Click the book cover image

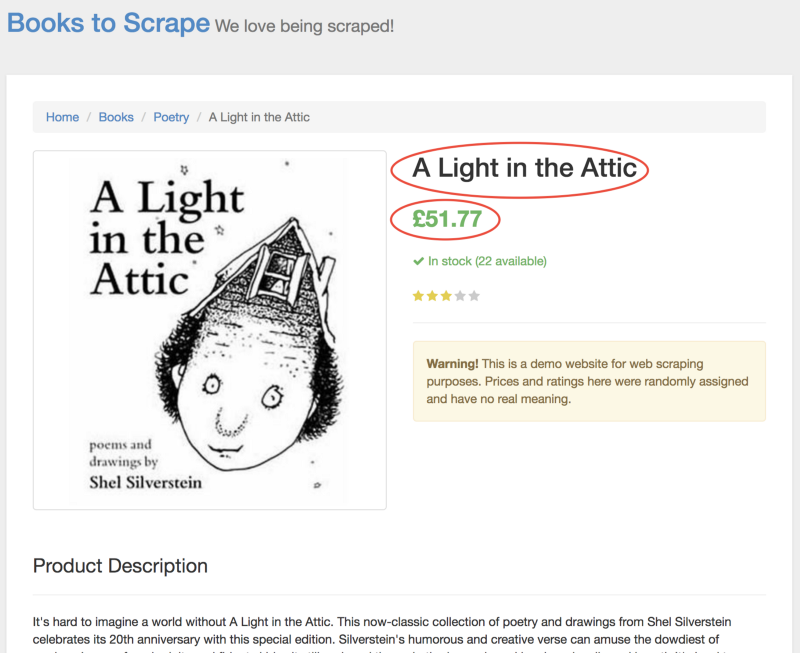pyautogui.click(x=210, y=330)
